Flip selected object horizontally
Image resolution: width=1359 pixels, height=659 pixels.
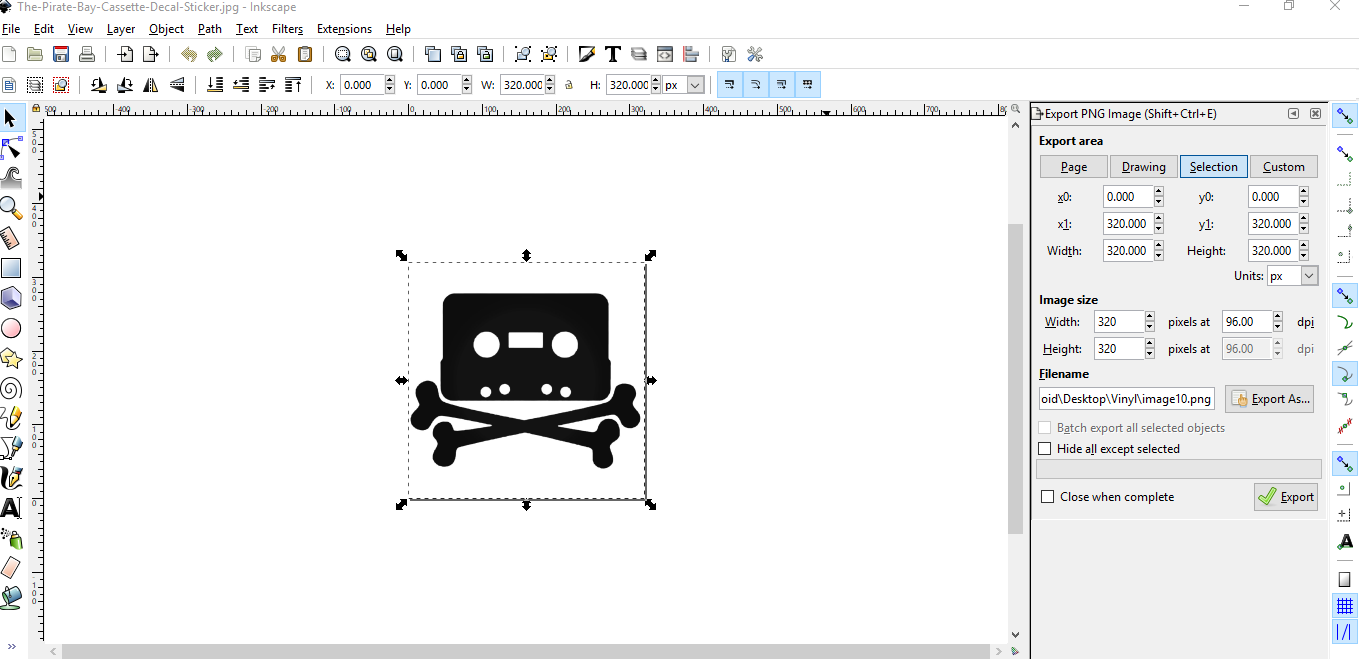pos(150,85)
